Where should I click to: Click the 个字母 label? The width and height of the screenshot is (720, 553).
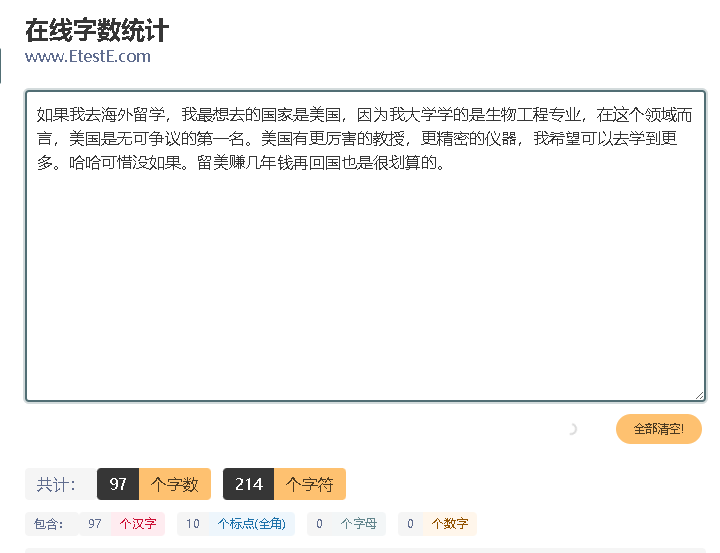(359, 524)
